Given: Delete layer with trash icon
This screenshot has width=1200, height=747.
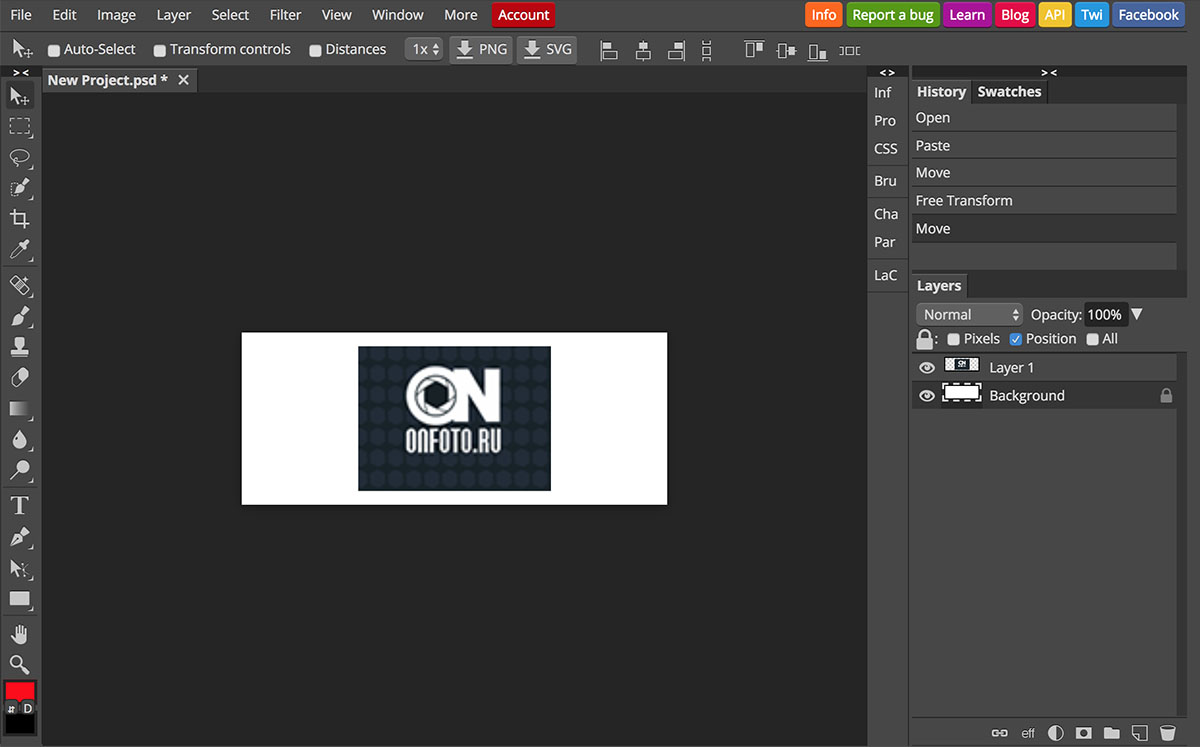Looking at the screenshot, I should coord(1167,733).
